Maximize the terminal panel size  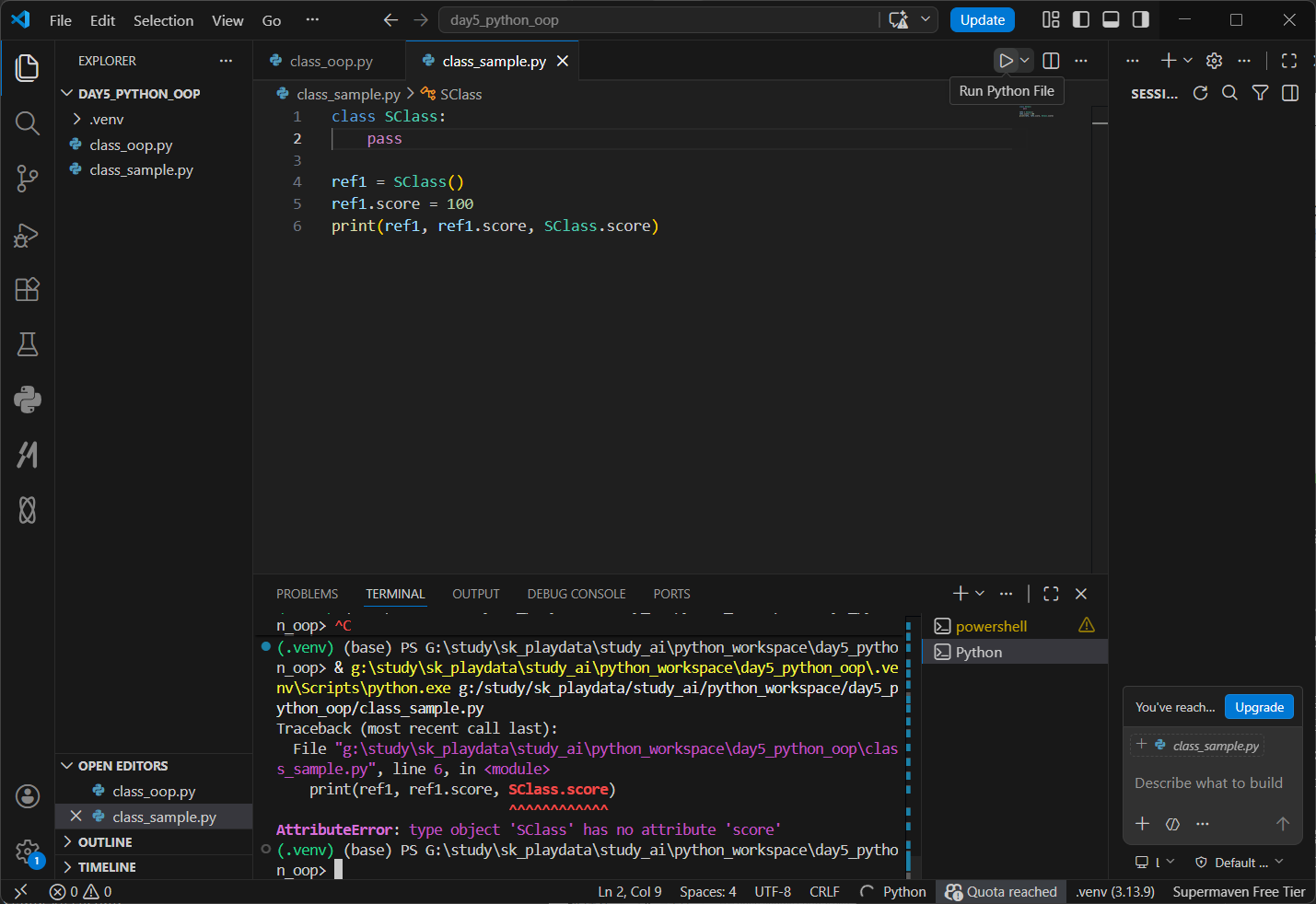click(x=1051, y=594)
